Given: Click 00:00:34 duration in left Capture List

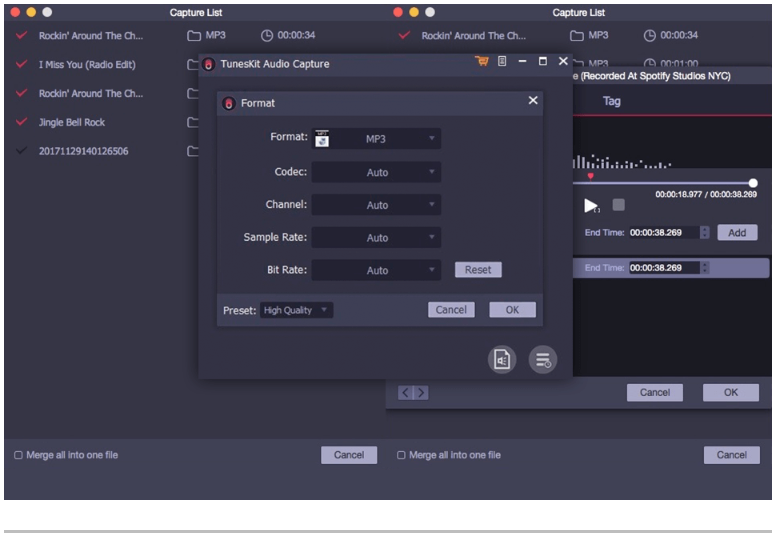Looking at the screenshot, I should 296,35.
